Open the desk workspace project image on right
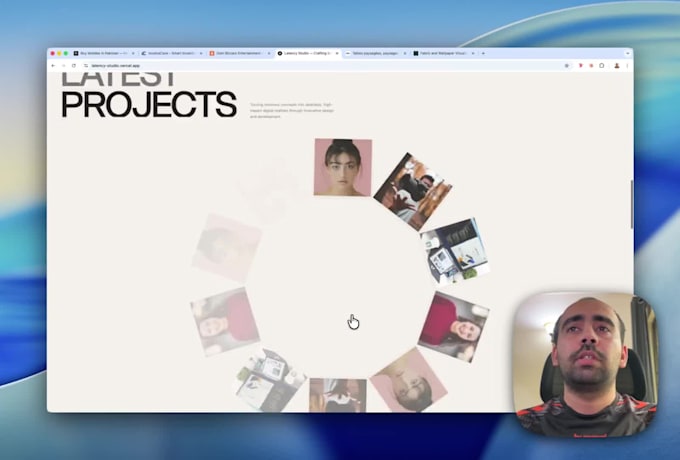This screenshot has height=460, width=680. (x=455, y=251)
